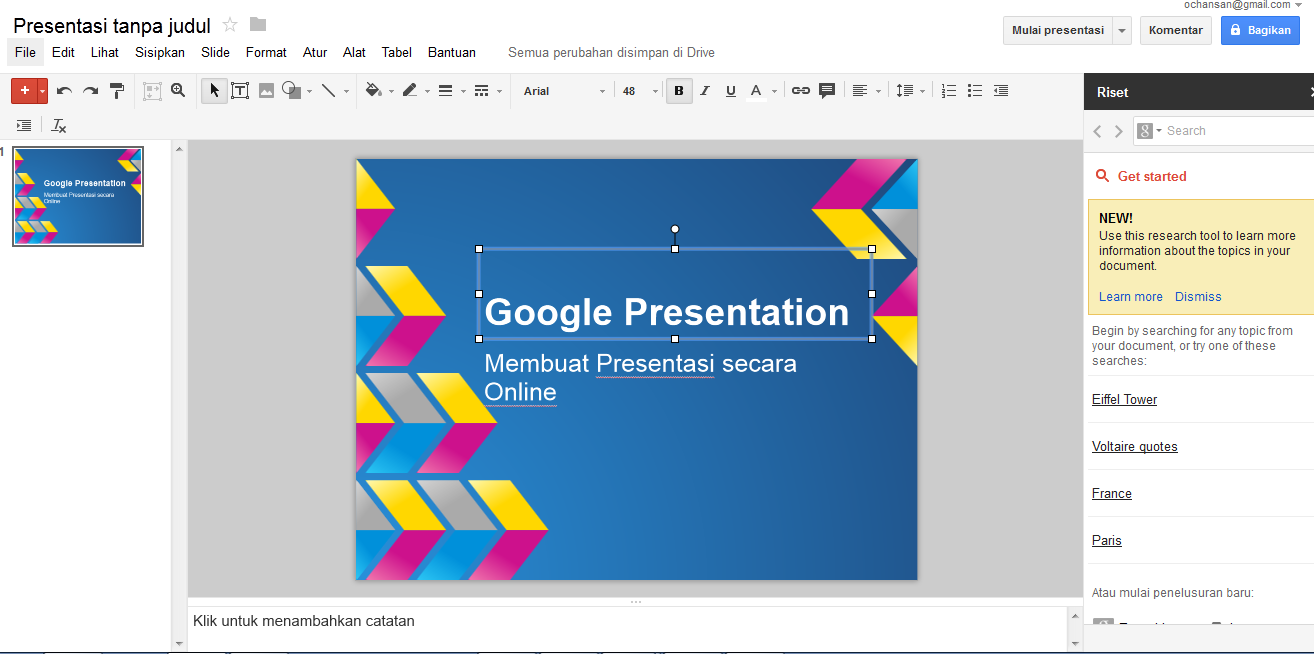Image resolution: width=1314 pixels, height=654 pixels.
Task: Click the clear formatting icon
Action: 59,126
